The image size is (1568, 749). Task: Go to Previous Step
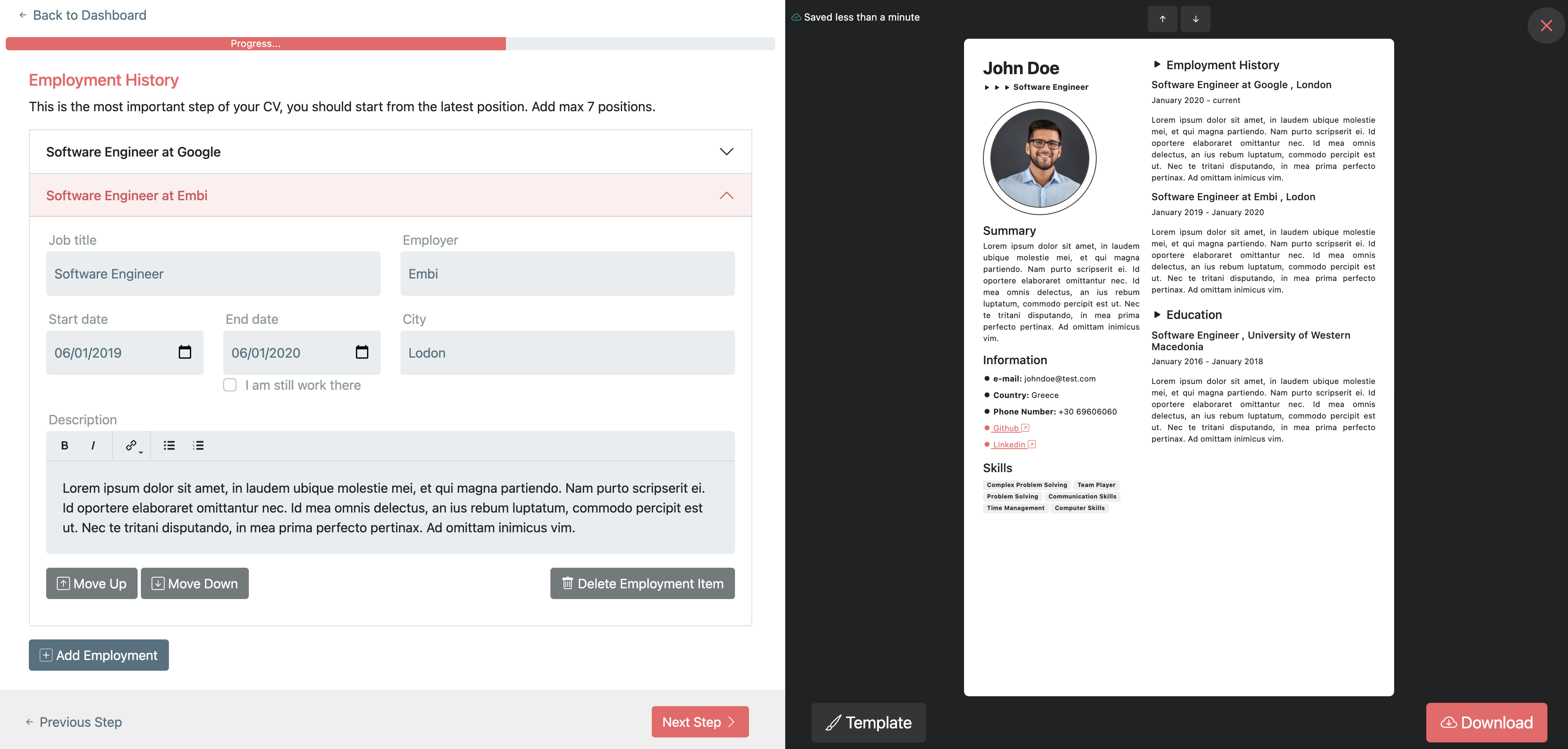pos(74,721)
